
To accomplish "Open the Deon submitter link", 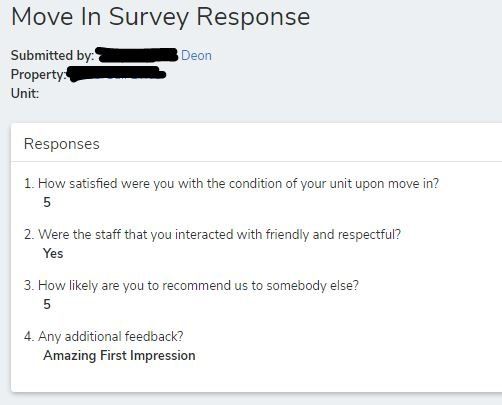I will [196, 55].
